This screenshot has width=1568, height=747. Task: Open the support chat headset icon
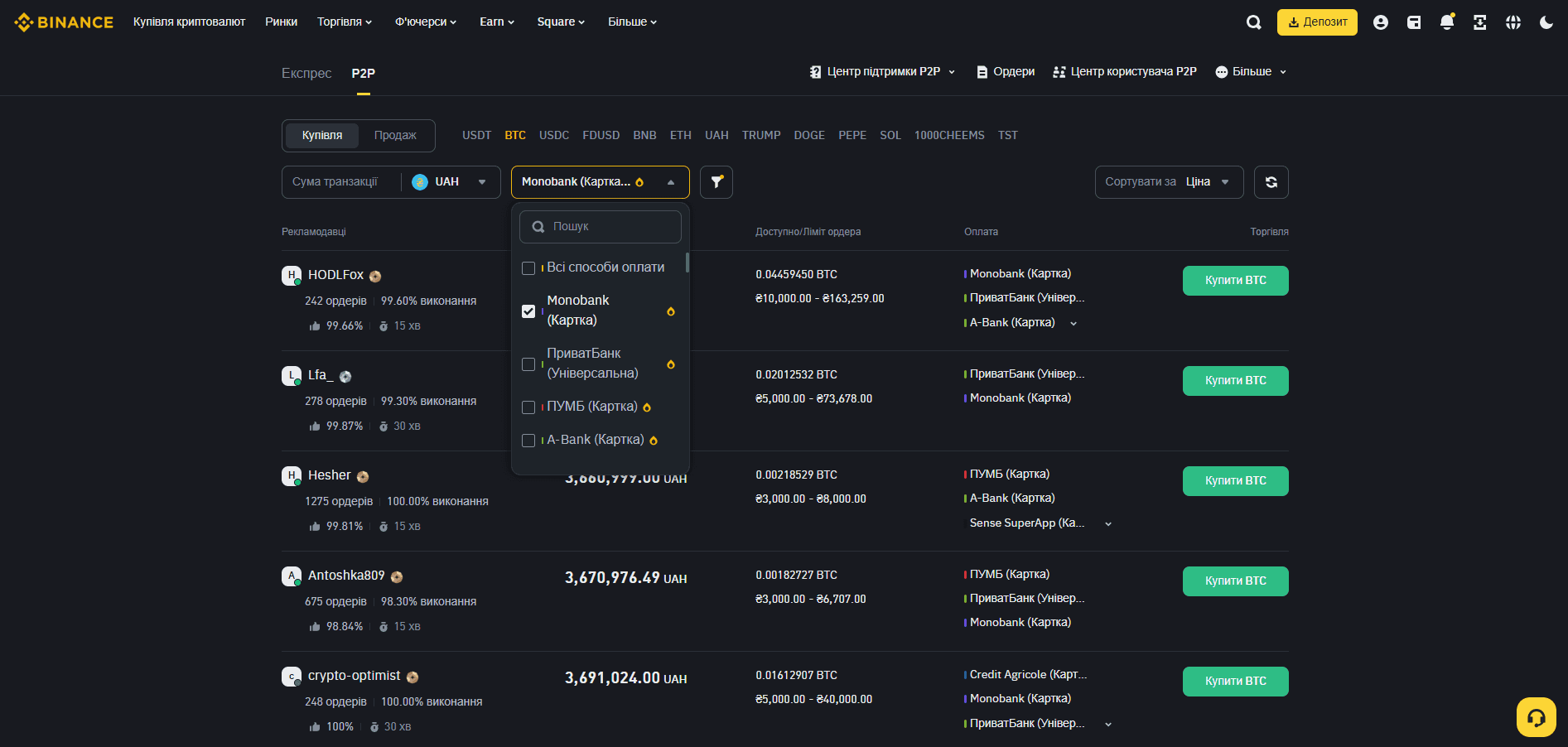pos(1537,717)
